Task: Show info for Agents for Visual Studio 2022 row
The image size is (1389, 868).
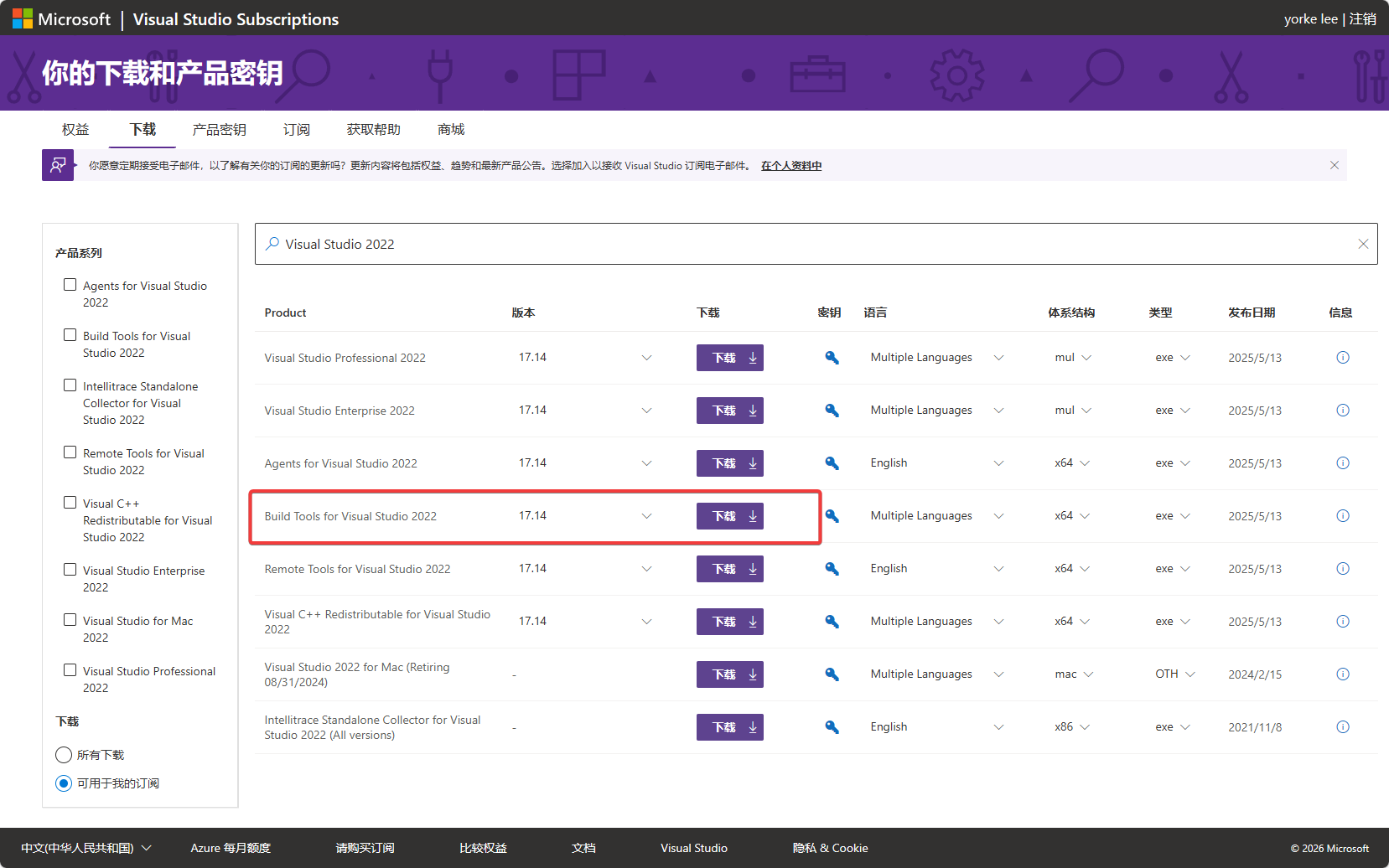Action: click(x=1343, y=463)
